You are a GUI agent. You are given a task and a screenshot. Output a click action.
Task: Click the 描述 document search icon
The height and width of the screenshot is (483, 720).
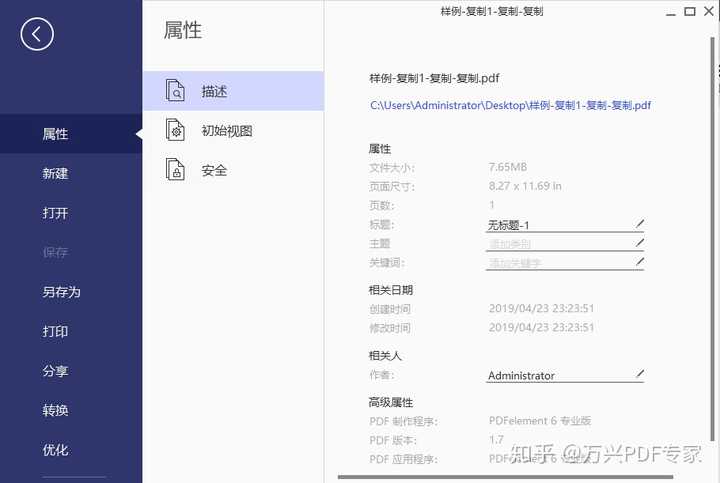click(x=175, y=90)
